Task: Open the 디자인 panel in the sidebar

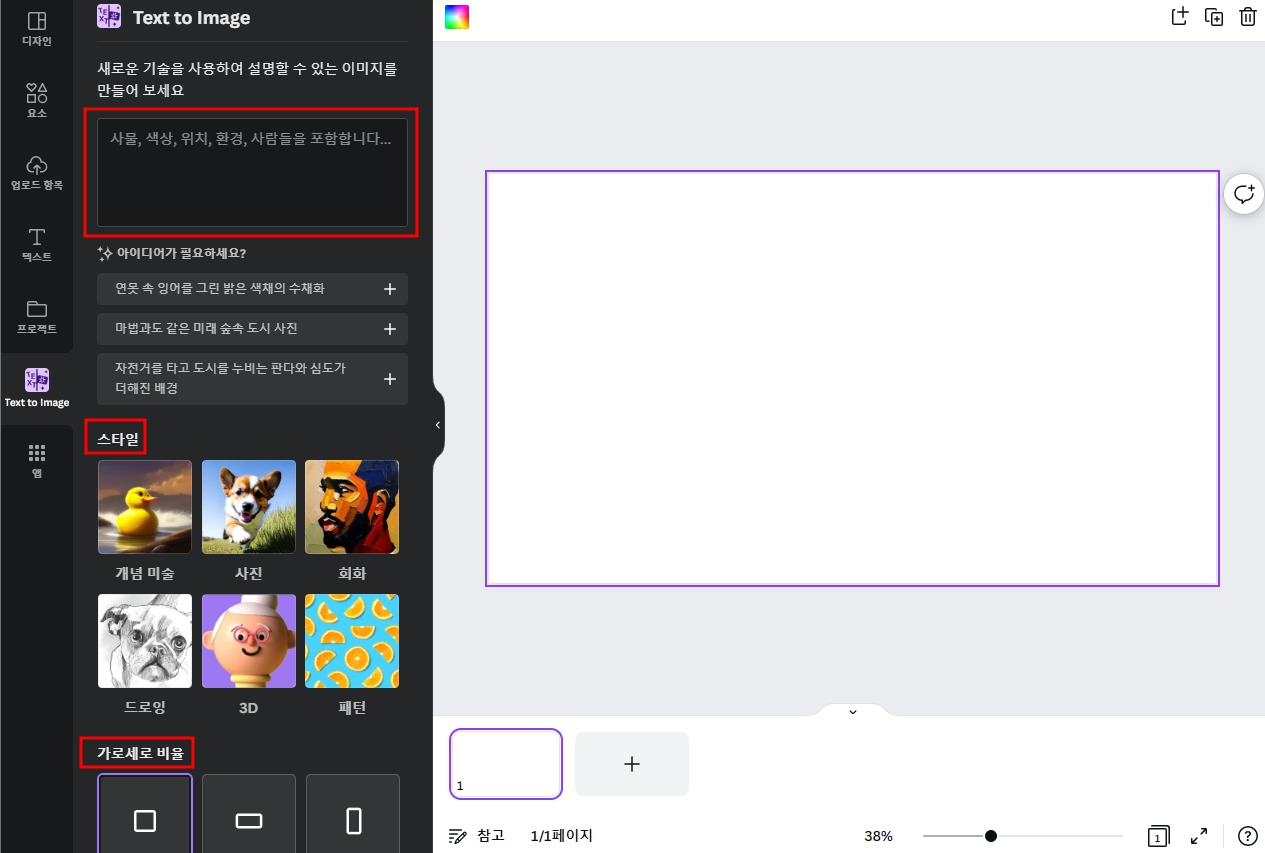Action: pos(37,30)
